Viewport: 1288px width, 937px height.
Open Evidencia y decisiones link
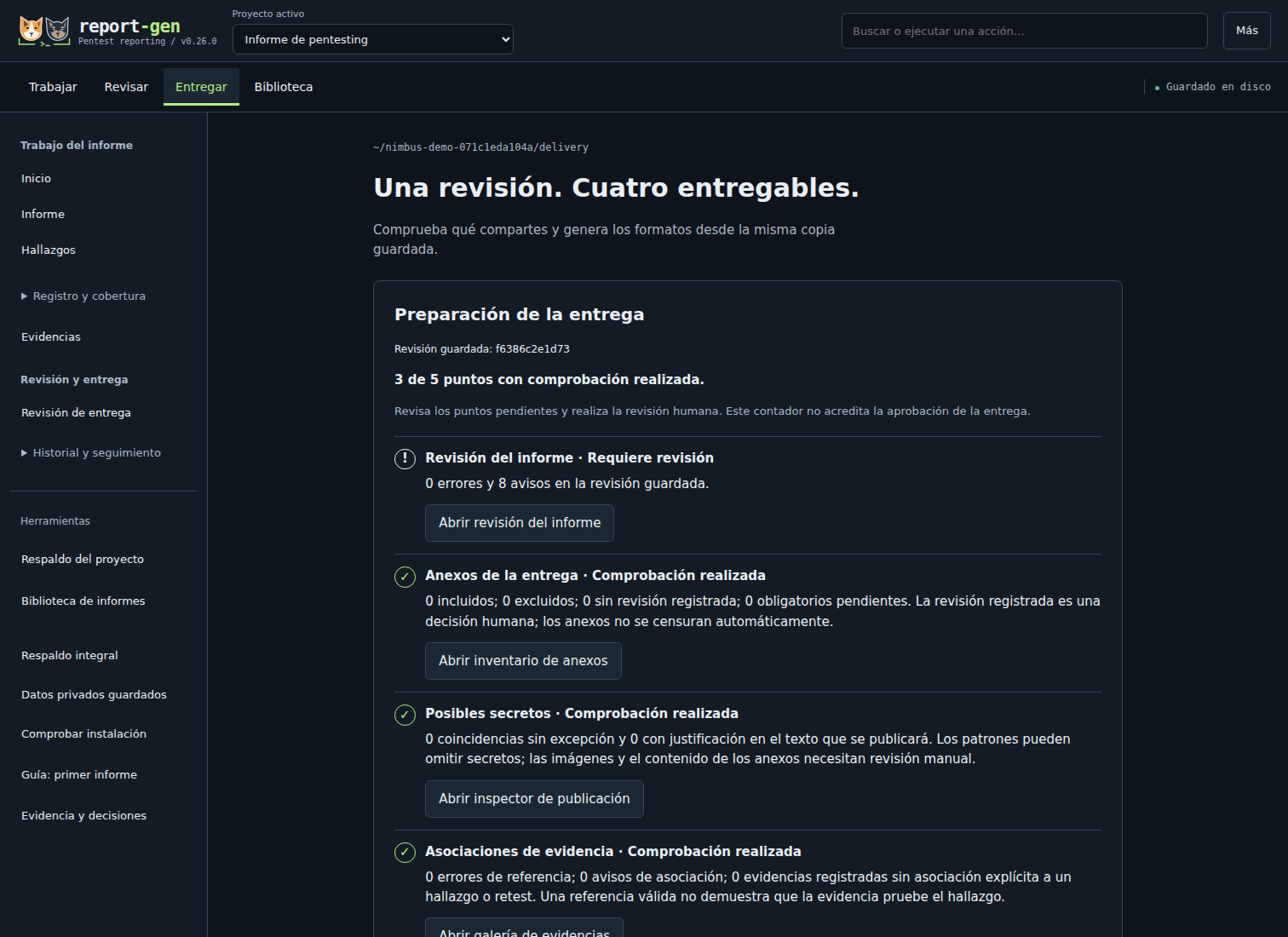click(83, 816)
